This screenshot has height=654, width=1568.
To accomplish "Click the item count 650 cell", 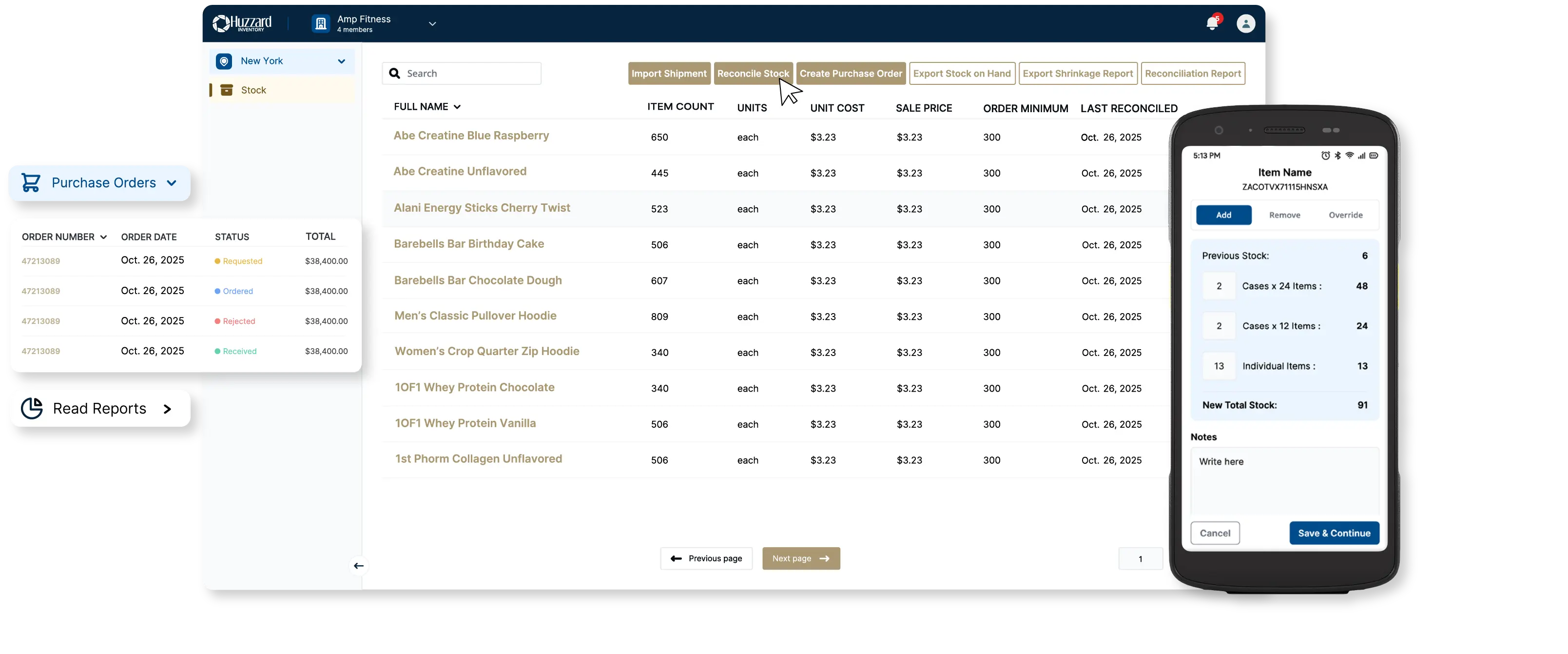I will (x=659, y=137).
